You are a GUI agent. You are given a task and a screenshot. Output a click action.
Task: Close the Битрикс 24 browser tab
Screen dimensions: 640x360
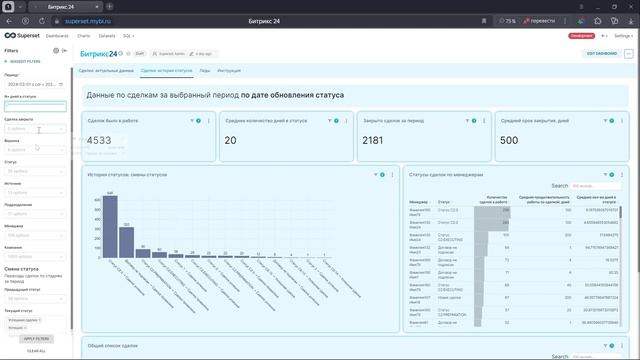[97, 7]
